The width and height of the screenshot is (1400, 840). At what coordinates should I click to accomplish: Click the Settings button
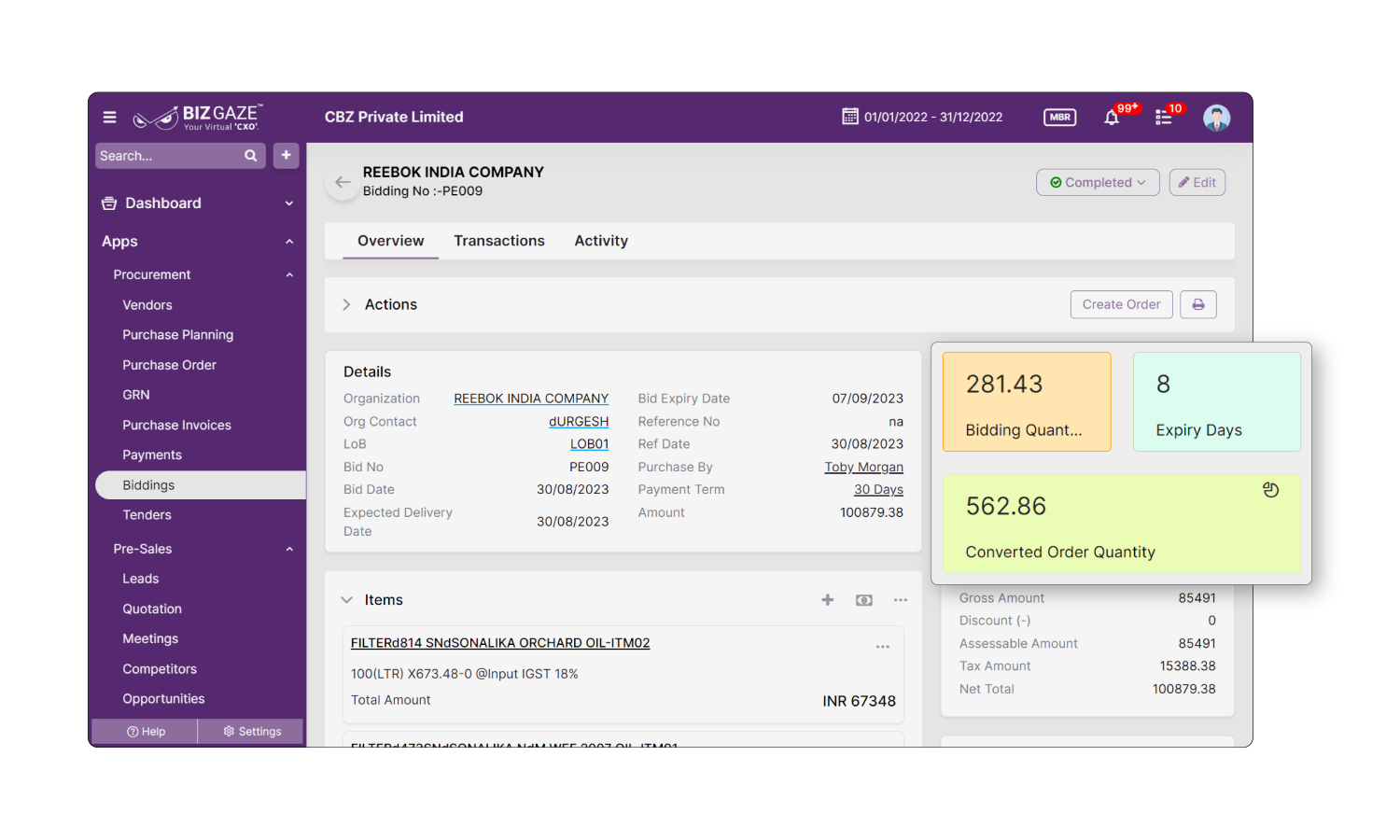click(x=252, y=732)
